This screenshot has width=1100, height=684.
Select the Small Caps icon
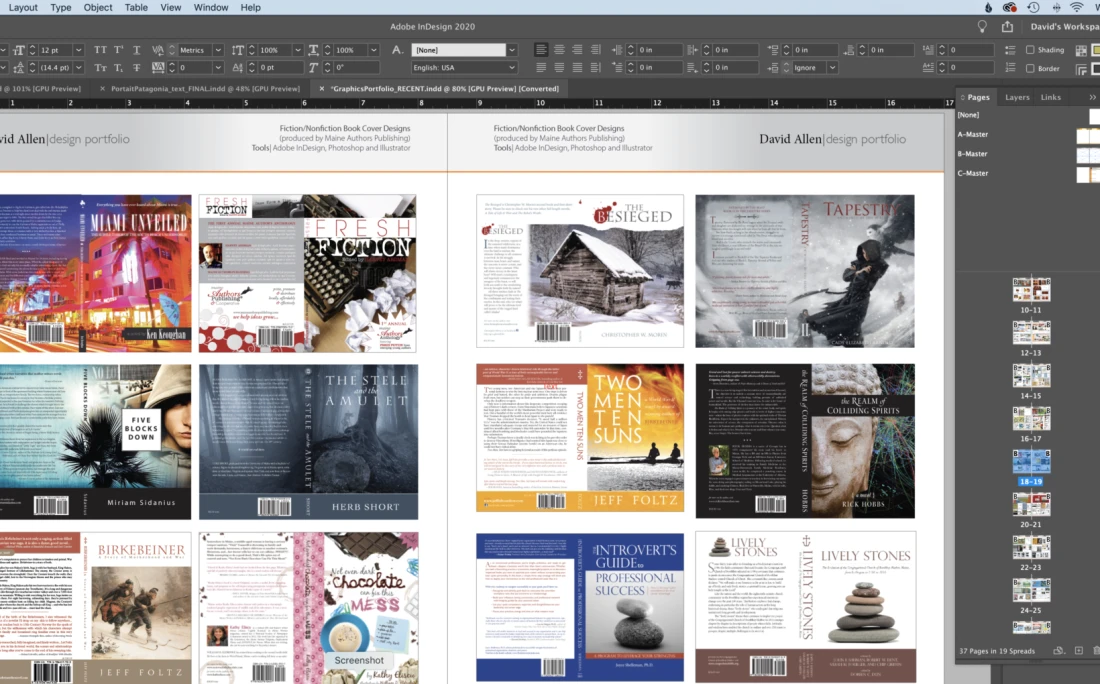point(99,67)
